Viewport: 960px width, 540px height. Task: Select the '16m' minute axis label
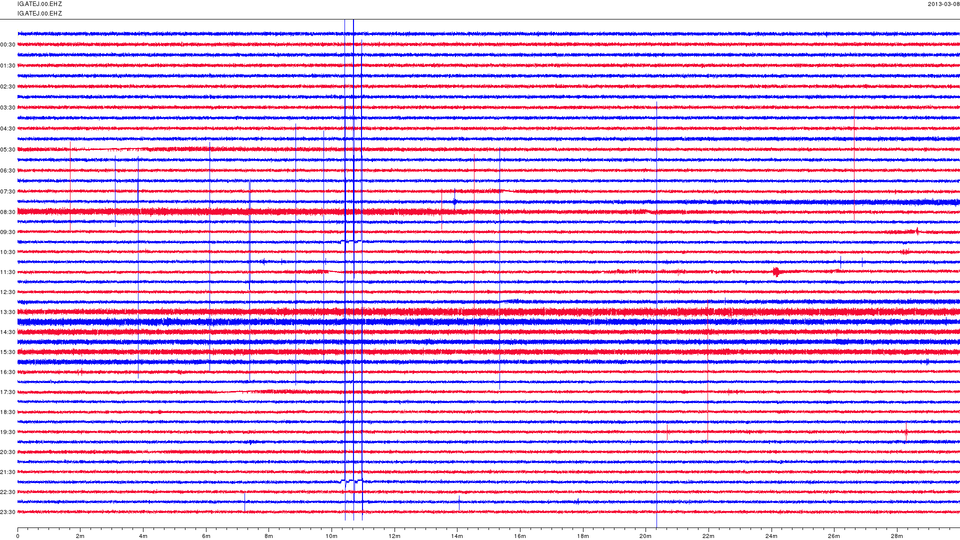point(520,536)
